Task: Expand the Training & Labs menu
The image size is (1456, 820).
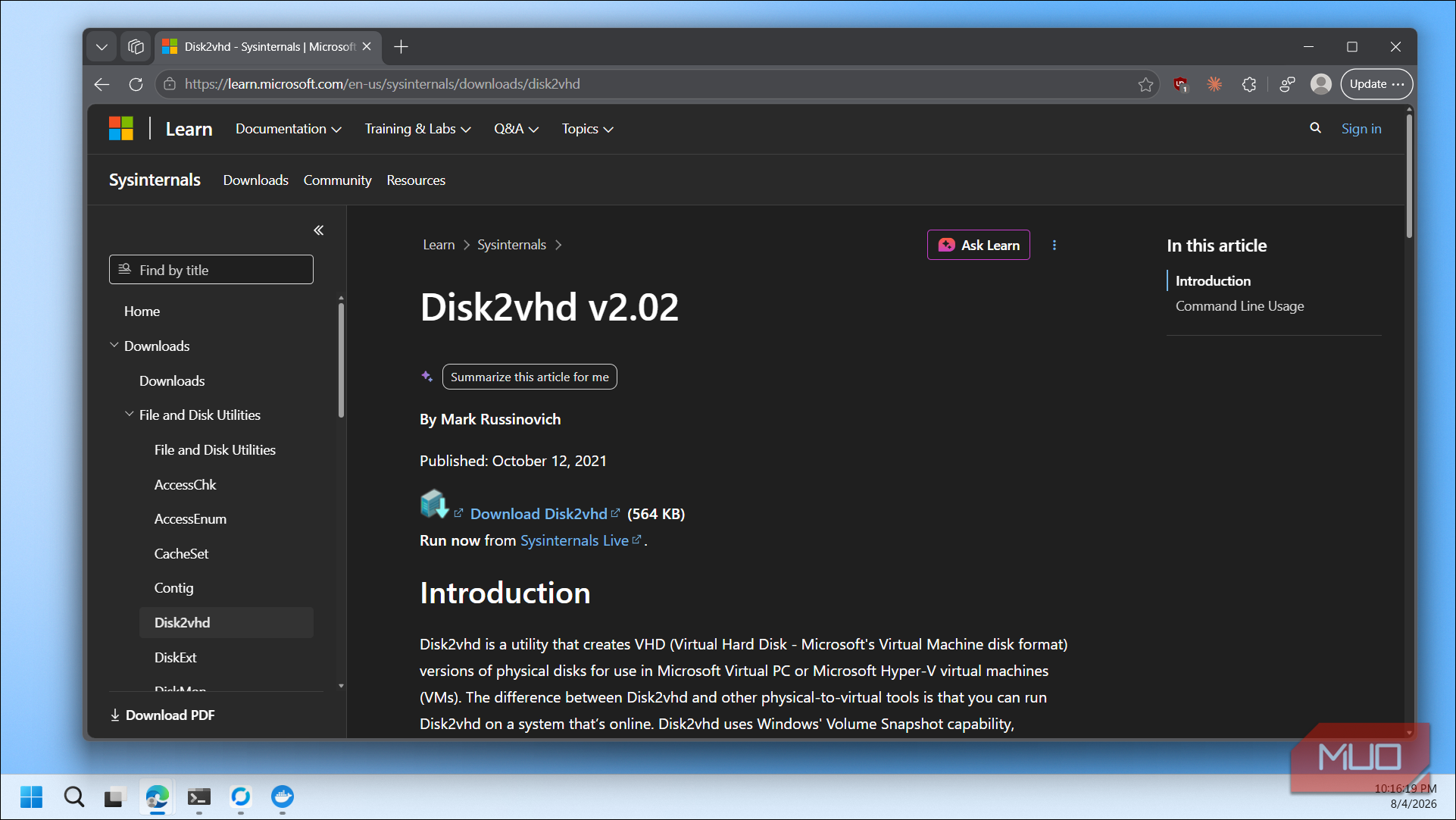Action: tap(417, 129)
